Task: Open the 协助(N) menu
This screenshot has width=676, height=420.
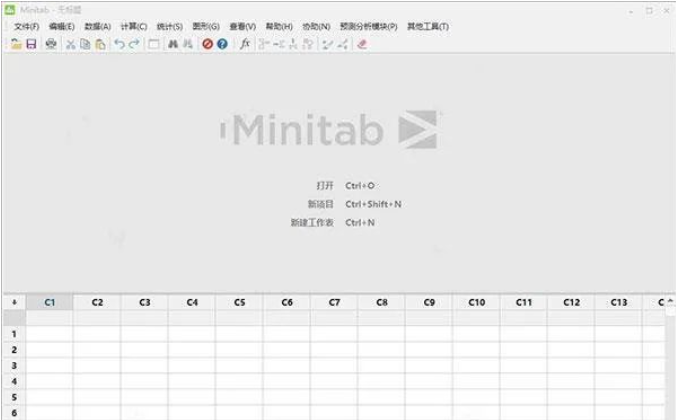Action: [316, 27]
